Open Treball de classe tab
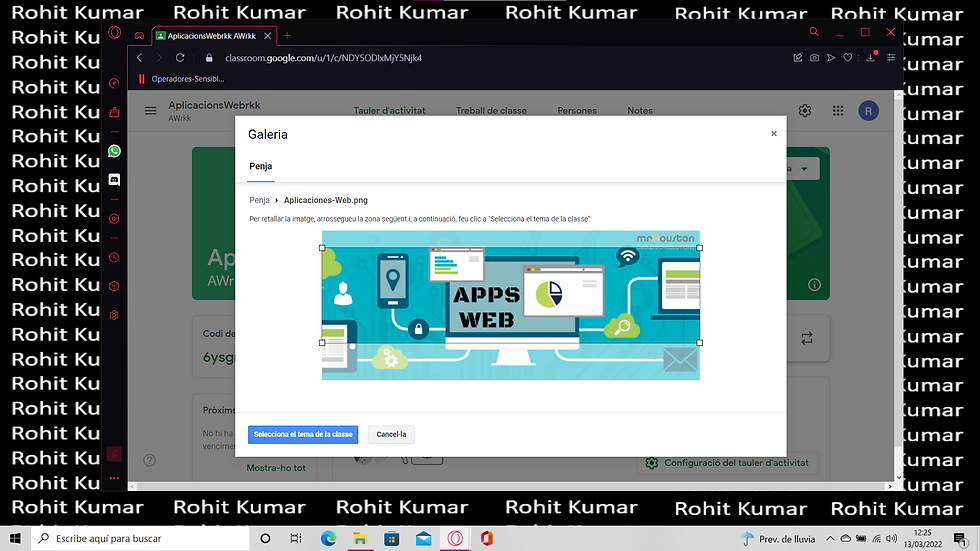The height and width of the screenshot is (551, 980). [x=491, y=111]
